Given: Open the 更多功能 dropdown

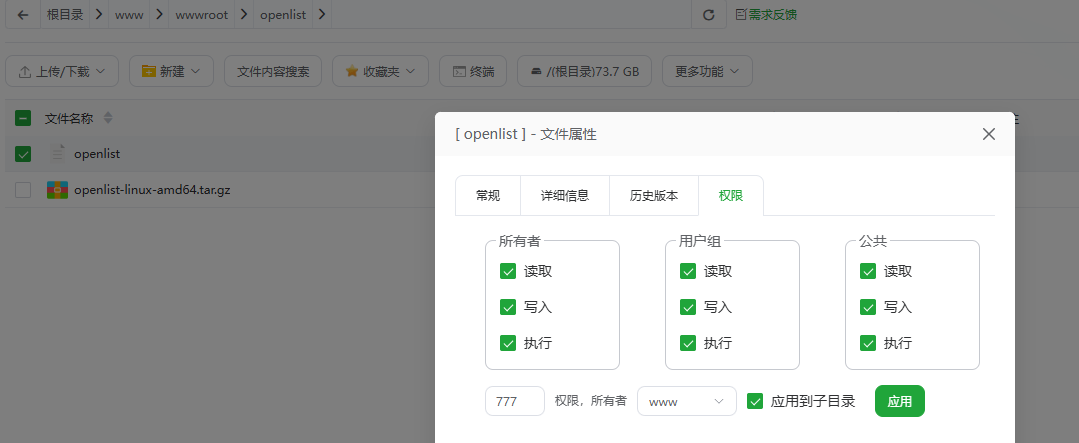Looking at the screenshot, I should click(707, 71).
